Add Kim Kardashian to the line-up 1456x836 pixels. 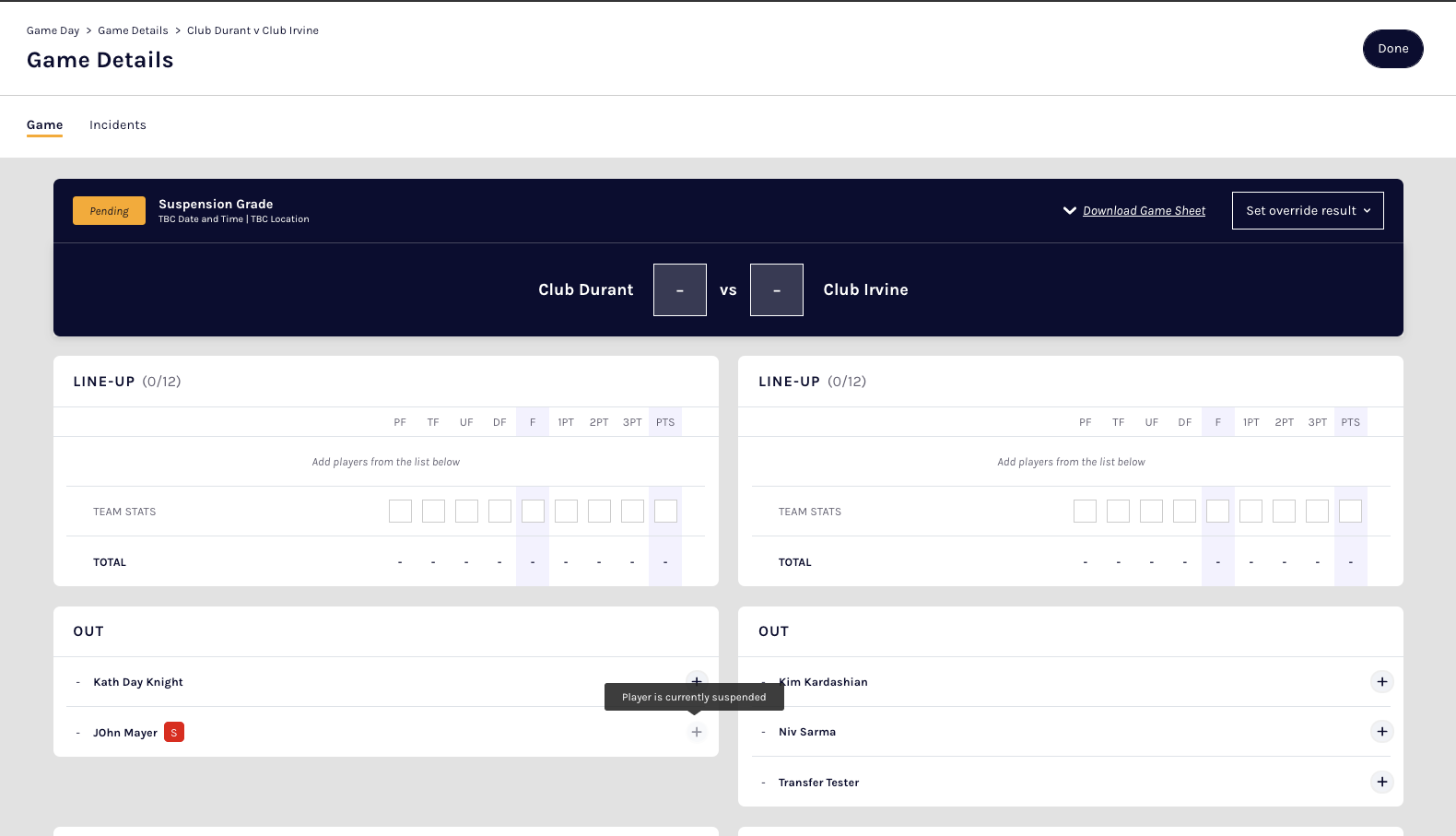tap(1381, 682)
